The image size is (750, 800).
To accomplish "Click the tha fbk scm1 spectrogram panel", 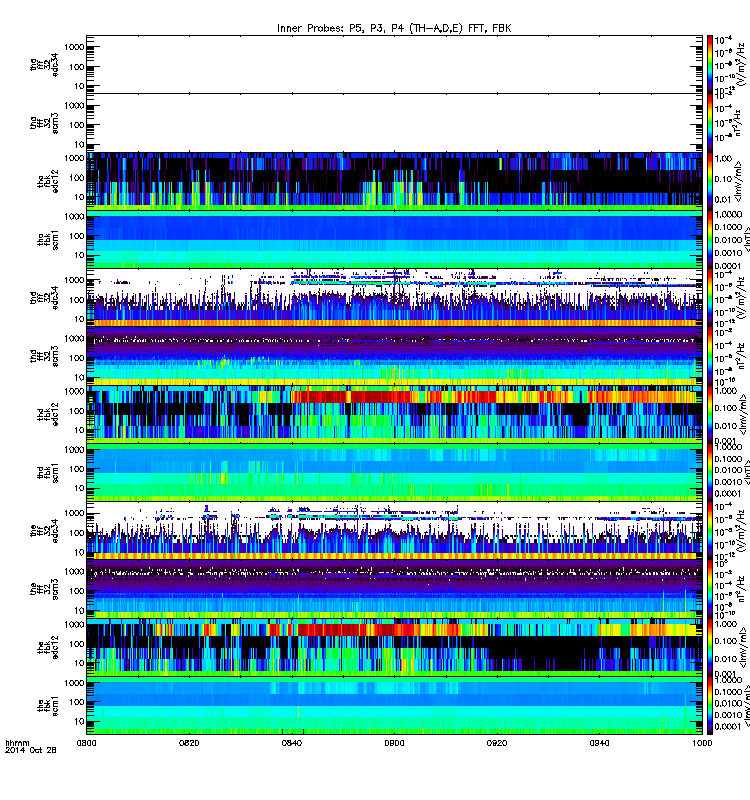I will coord(394,239).
